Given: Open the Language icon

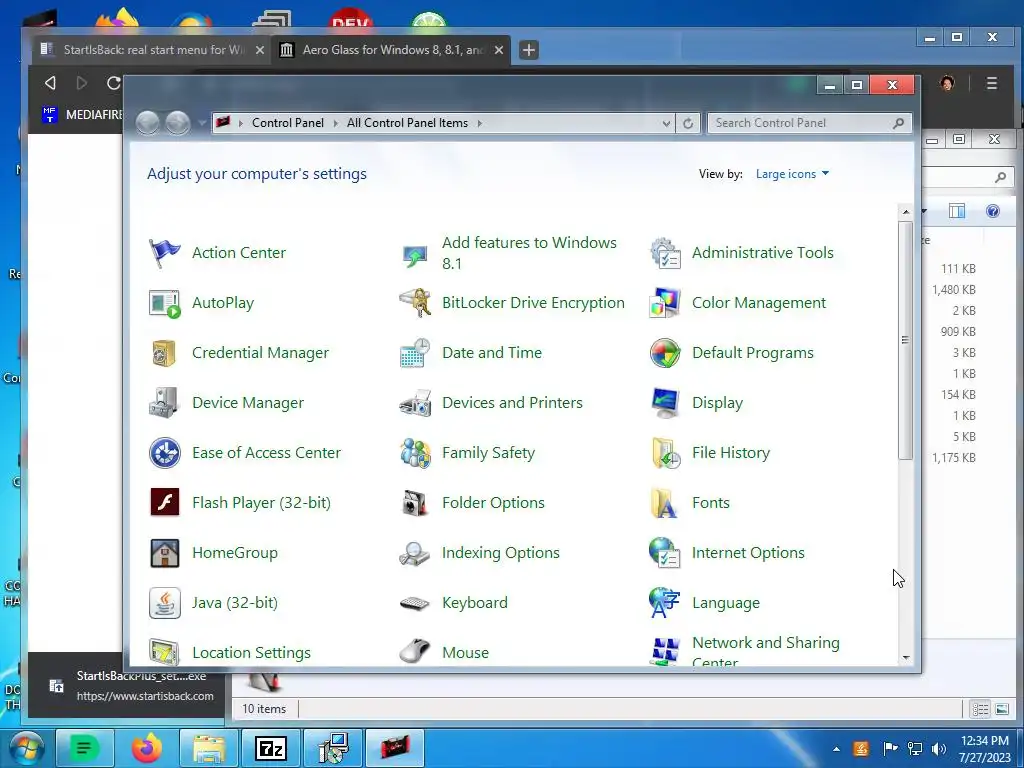Looking at the screenshot, I should pos(665,603).
